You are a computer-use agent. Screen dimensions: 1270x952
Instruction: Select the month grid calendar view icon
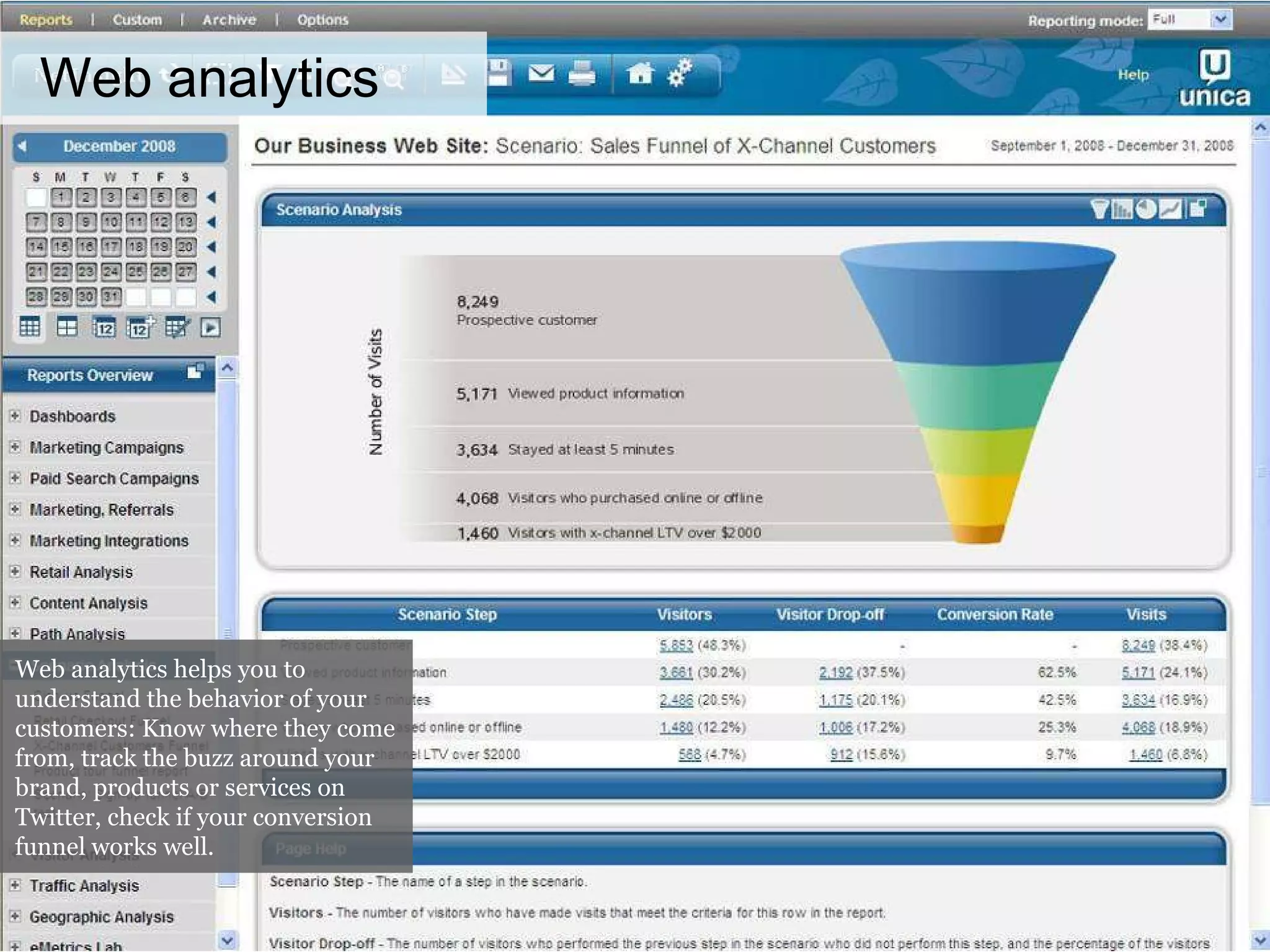(x=29, y=326)
